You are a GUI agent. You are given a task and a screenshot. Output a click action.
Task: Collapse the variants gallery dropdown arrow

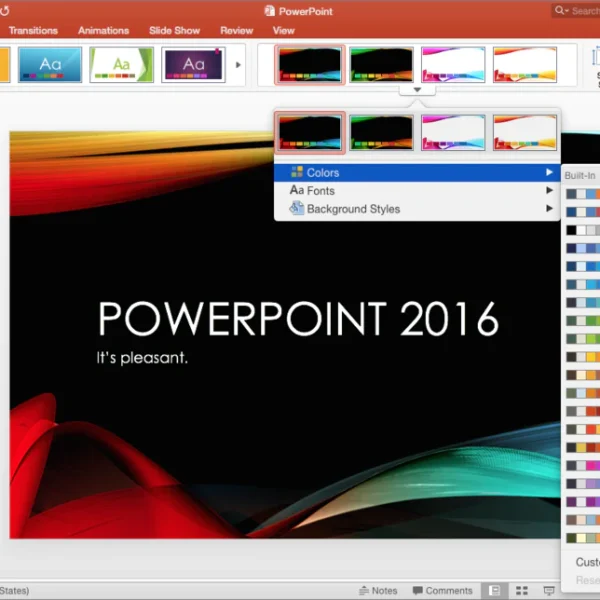point(417,90)
